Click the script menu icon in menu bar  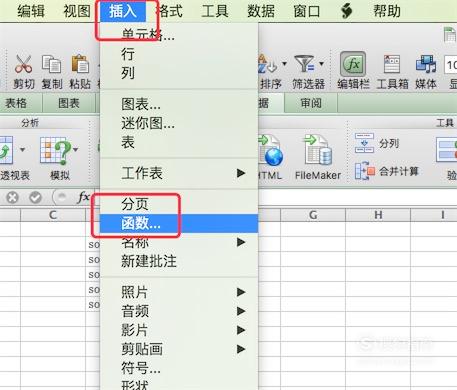tap(347, 11)
